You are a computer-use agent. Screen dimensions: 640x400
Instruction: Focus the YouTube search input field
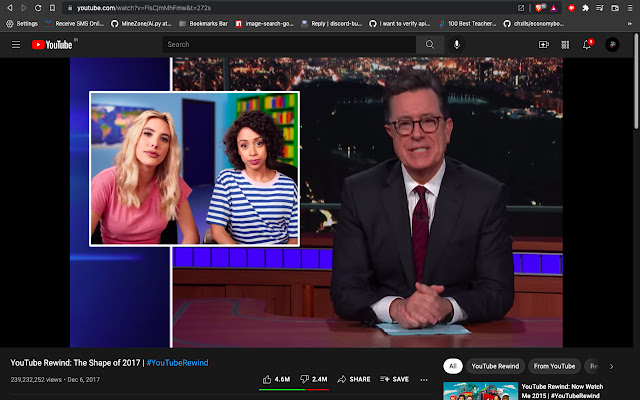(289, 44)
